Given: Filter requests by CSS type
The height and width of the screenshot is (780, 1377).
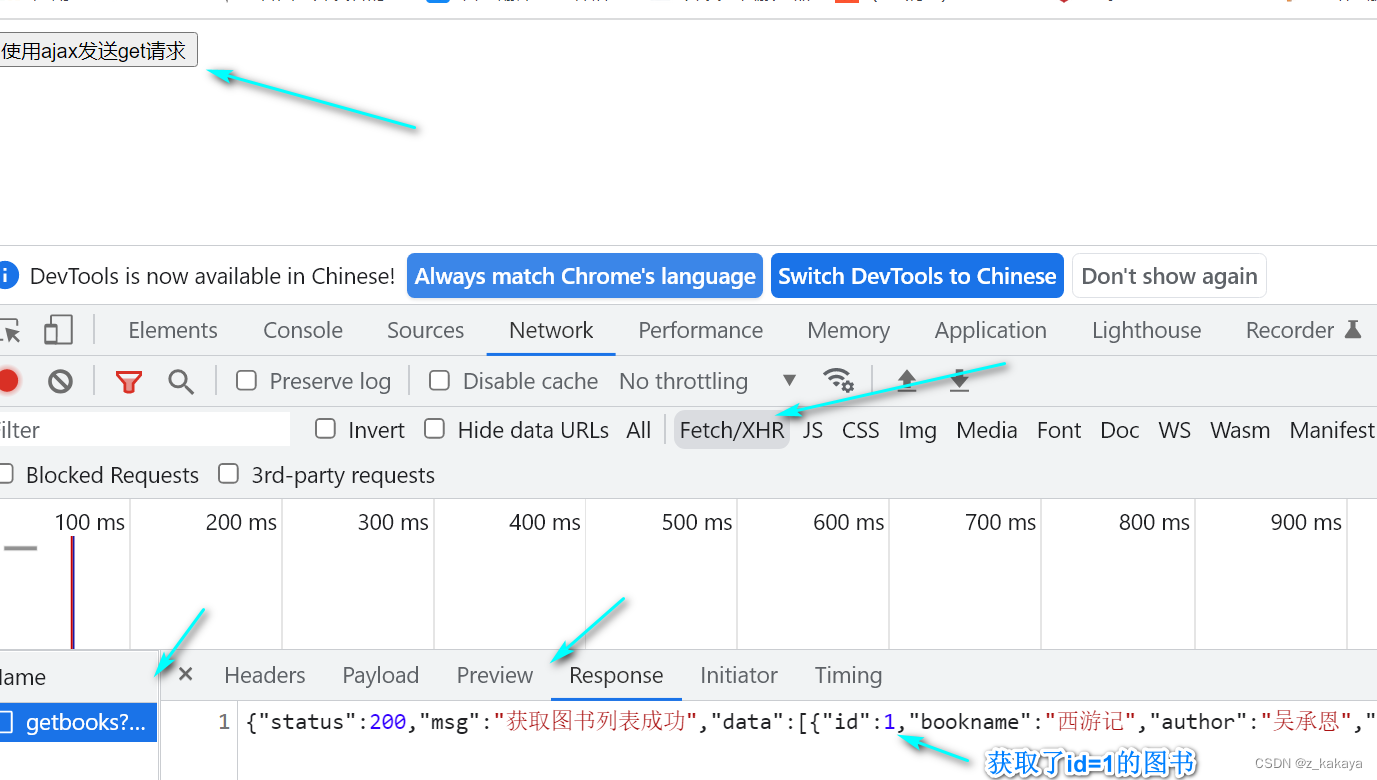Looking at the screenshot, I should [860, 430].
